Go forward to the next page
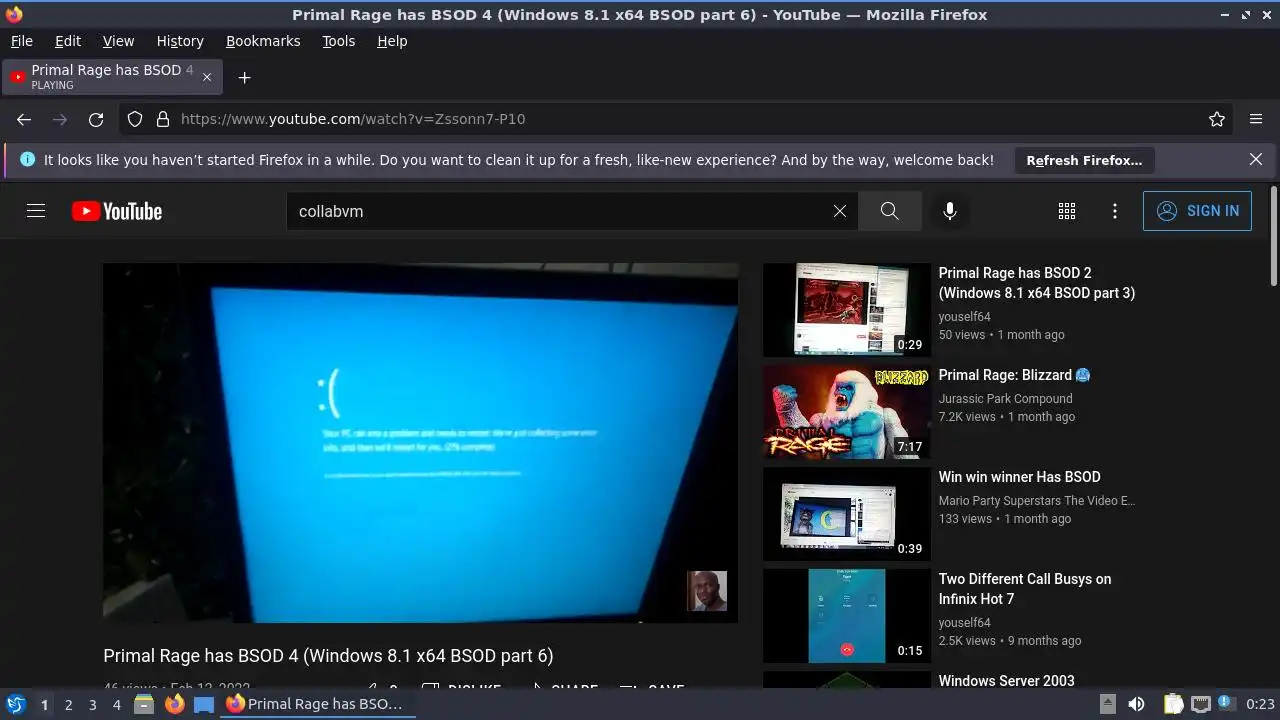 pos(60,119)
